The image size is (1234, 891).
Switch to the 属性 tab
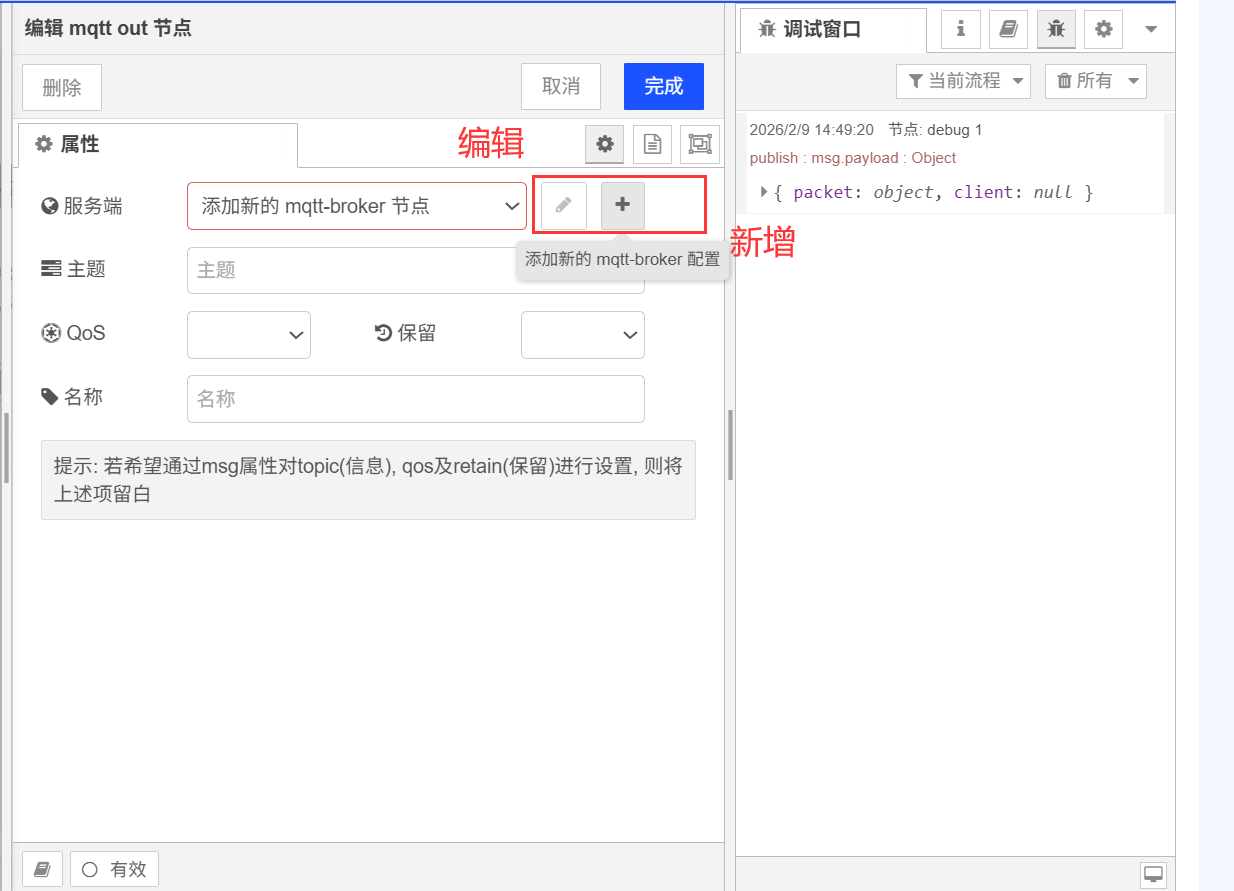158,145
